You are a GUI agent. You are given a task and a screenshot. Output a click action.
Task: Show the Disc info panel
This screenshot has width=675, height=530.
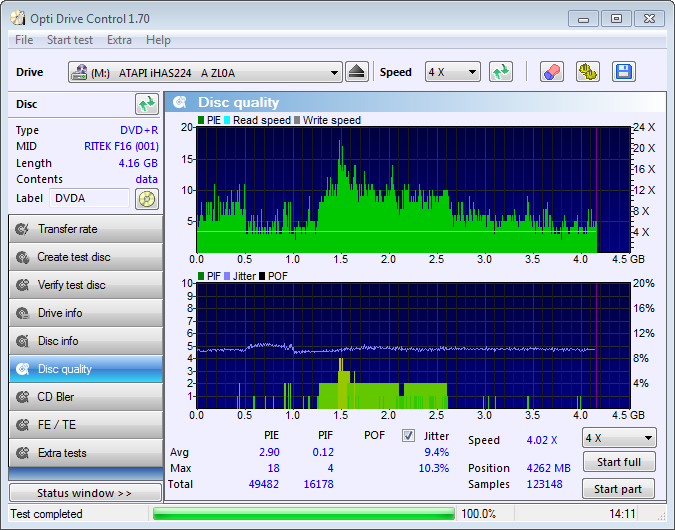pos(86,341)
